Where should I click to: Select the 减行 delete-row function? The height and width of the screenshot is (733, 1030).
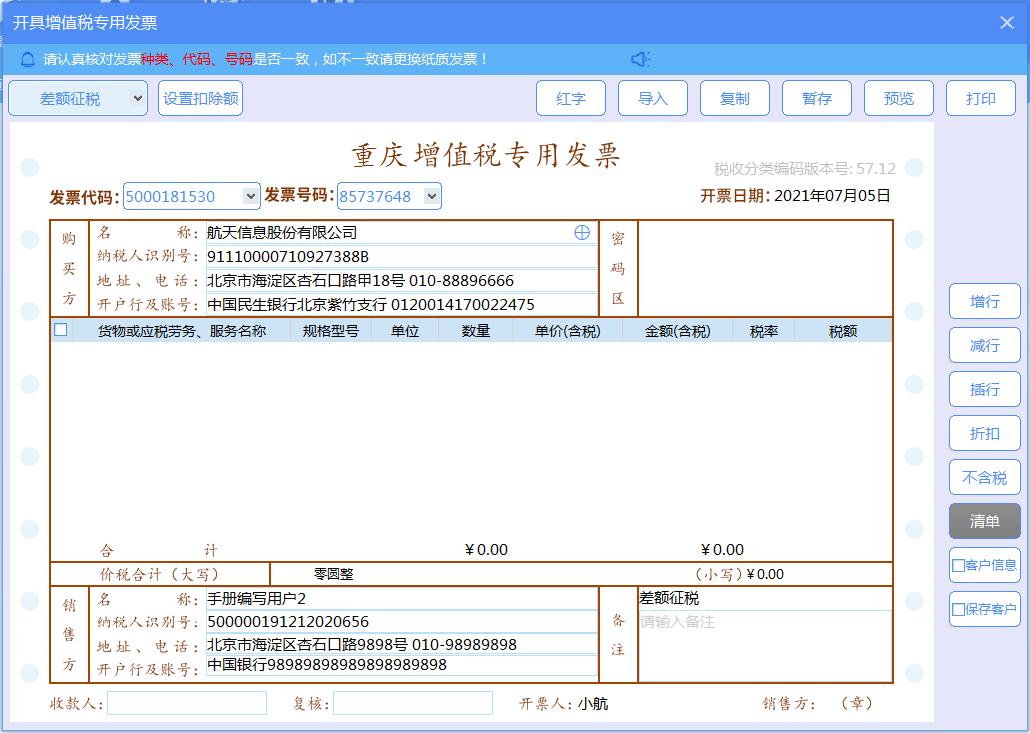coord(984,345)
